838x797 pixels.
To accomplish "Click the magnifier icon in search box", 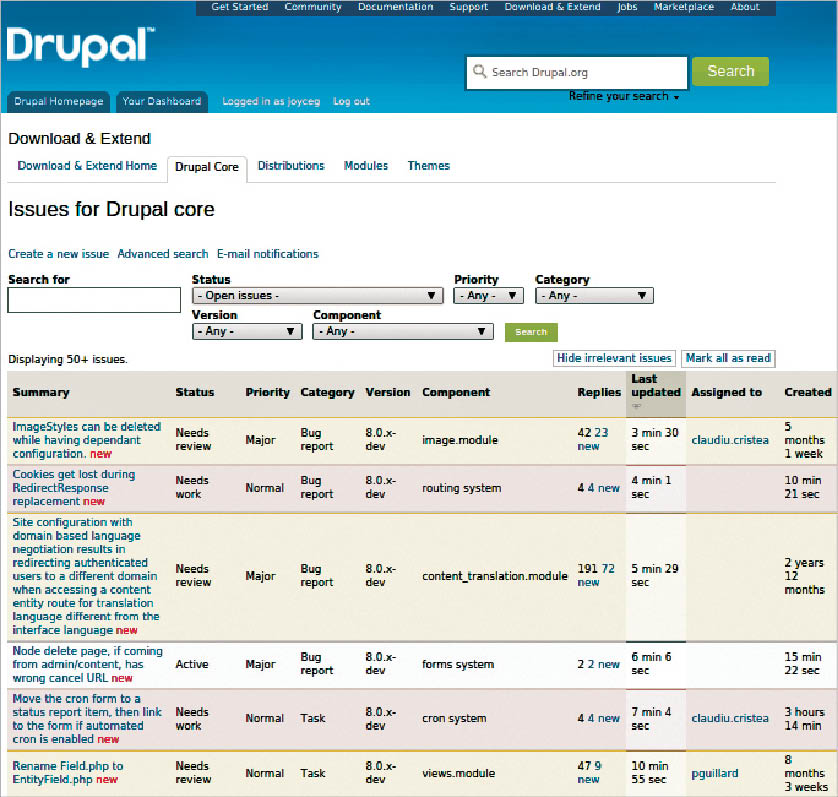I will [479, 72].
